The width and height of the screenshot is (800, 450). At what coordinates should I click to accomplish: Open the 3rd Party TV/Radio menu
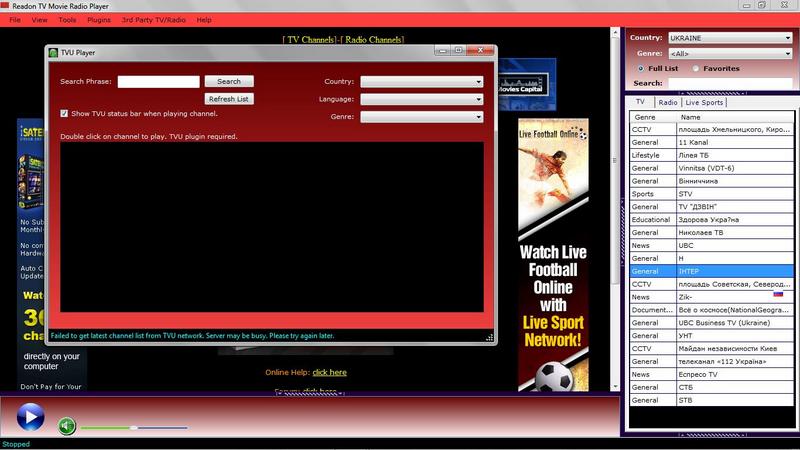pos(154,20)
